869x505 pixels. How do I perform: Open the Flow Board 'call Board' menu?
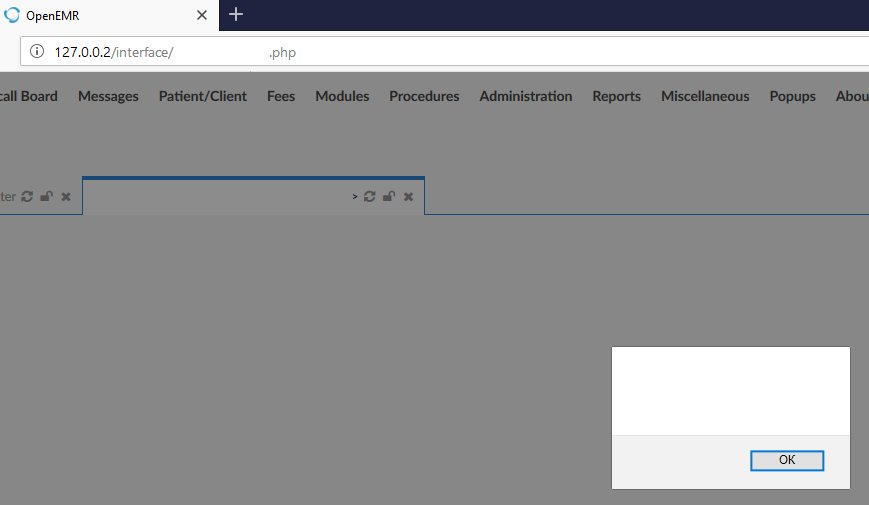(29, 96)
